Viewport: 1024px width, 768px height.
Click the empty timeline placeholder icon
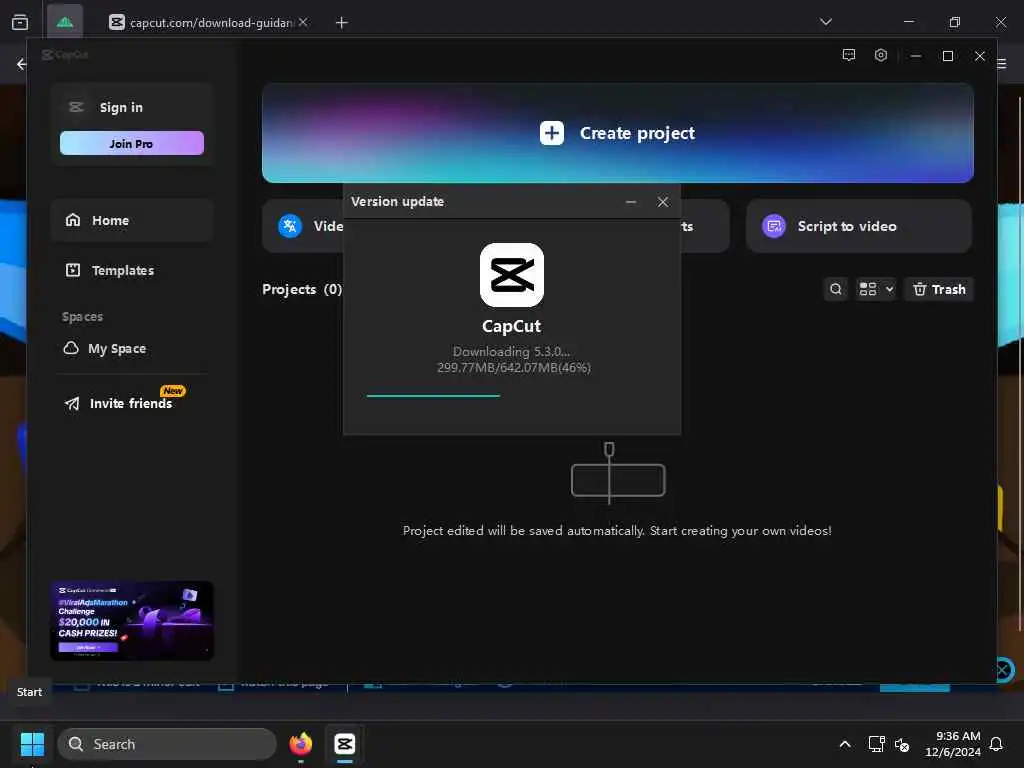(x=617, y=474)
